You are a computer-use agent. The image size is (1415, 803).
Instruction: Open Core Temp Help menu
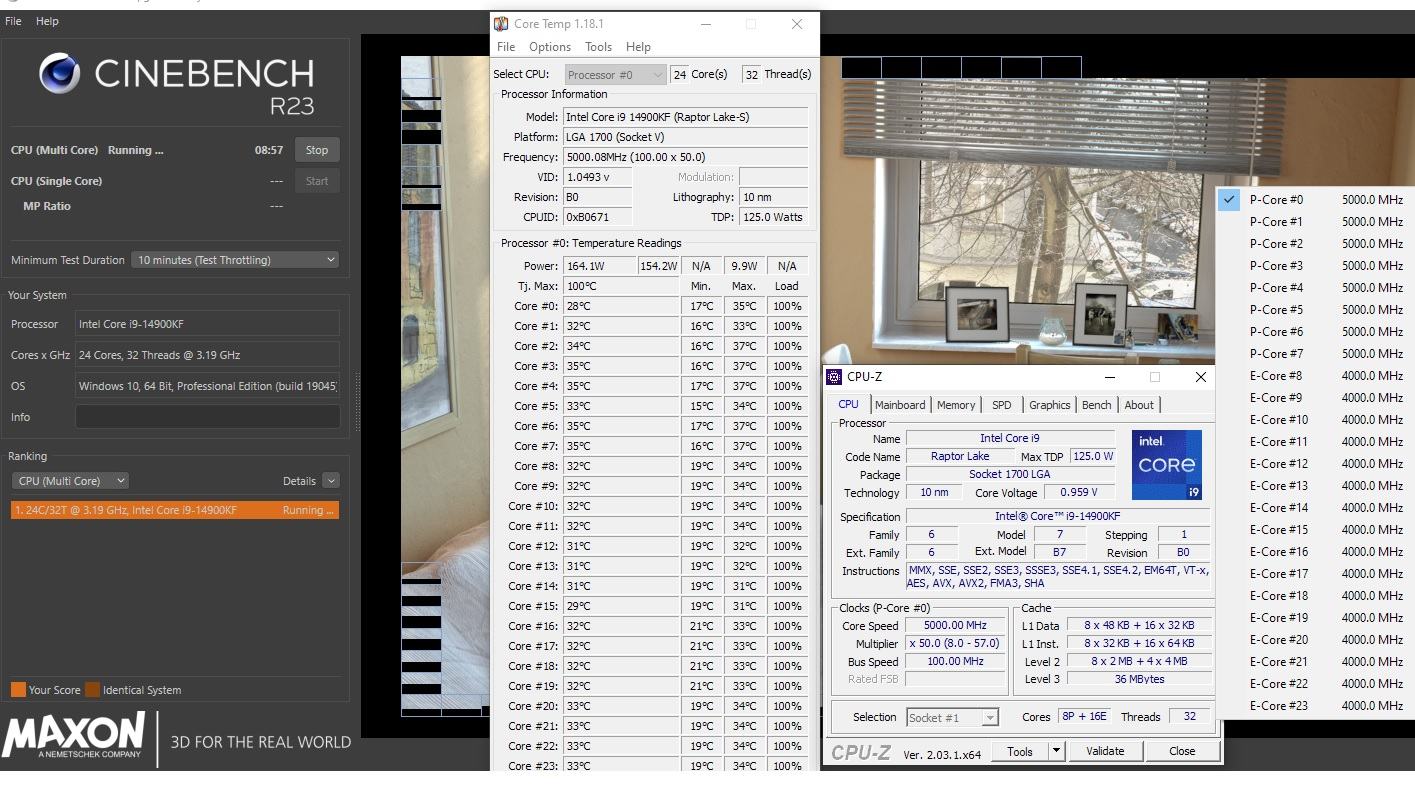(638, 47)
